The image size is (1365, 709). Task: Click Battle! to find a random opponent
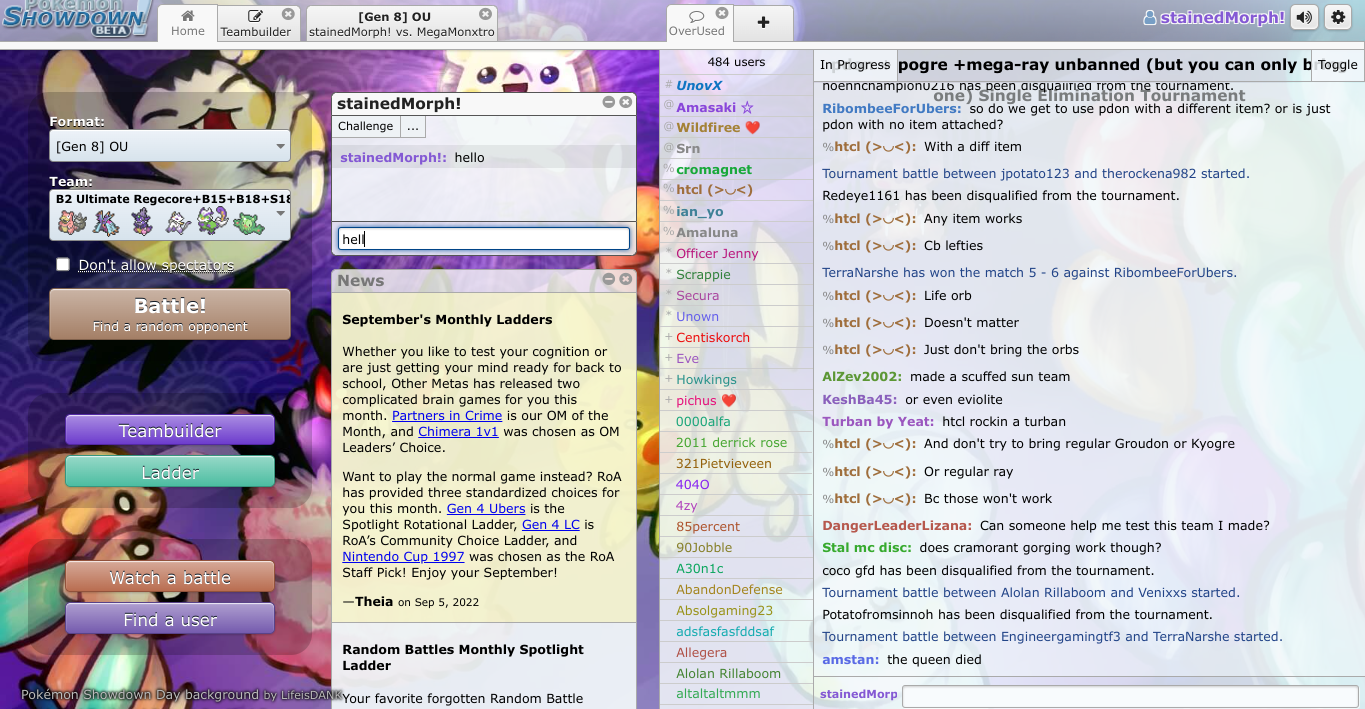coord(170,315)
